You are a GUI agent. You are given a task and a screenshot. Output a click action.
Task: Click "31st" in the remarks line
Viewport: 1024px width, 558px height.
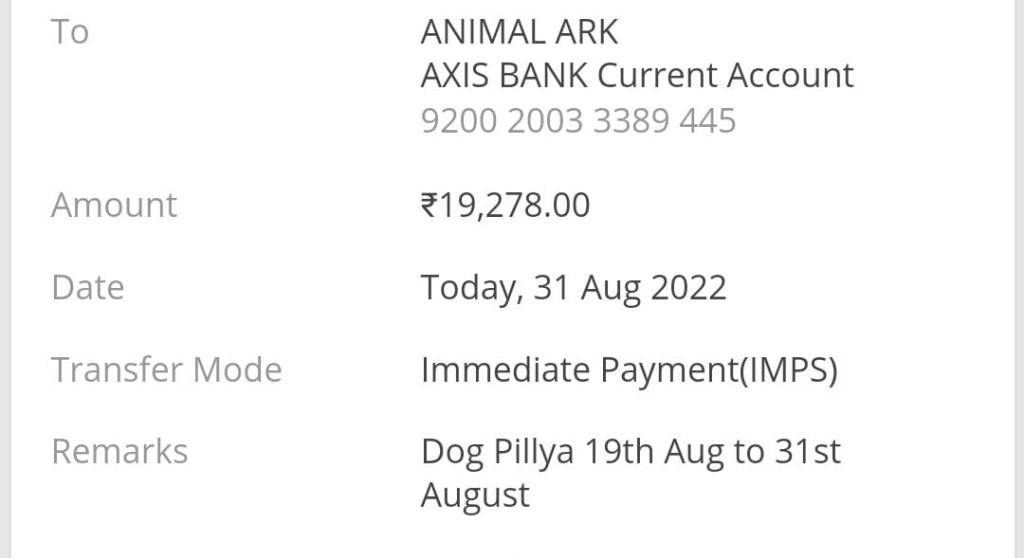808,452
